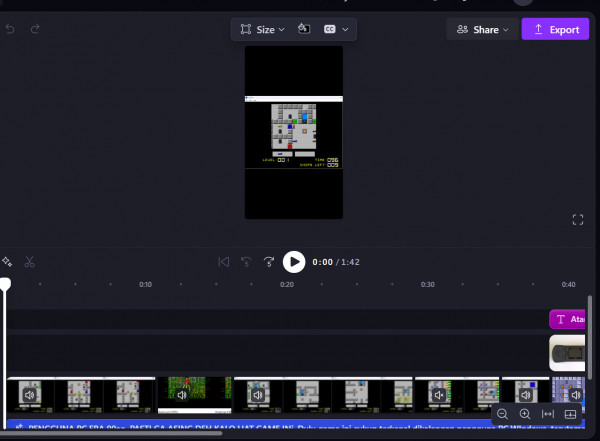This screenshot has height=441, width=600.
Task: Unmute the muted clip near 0:30
Action: [x=439, y=395]
